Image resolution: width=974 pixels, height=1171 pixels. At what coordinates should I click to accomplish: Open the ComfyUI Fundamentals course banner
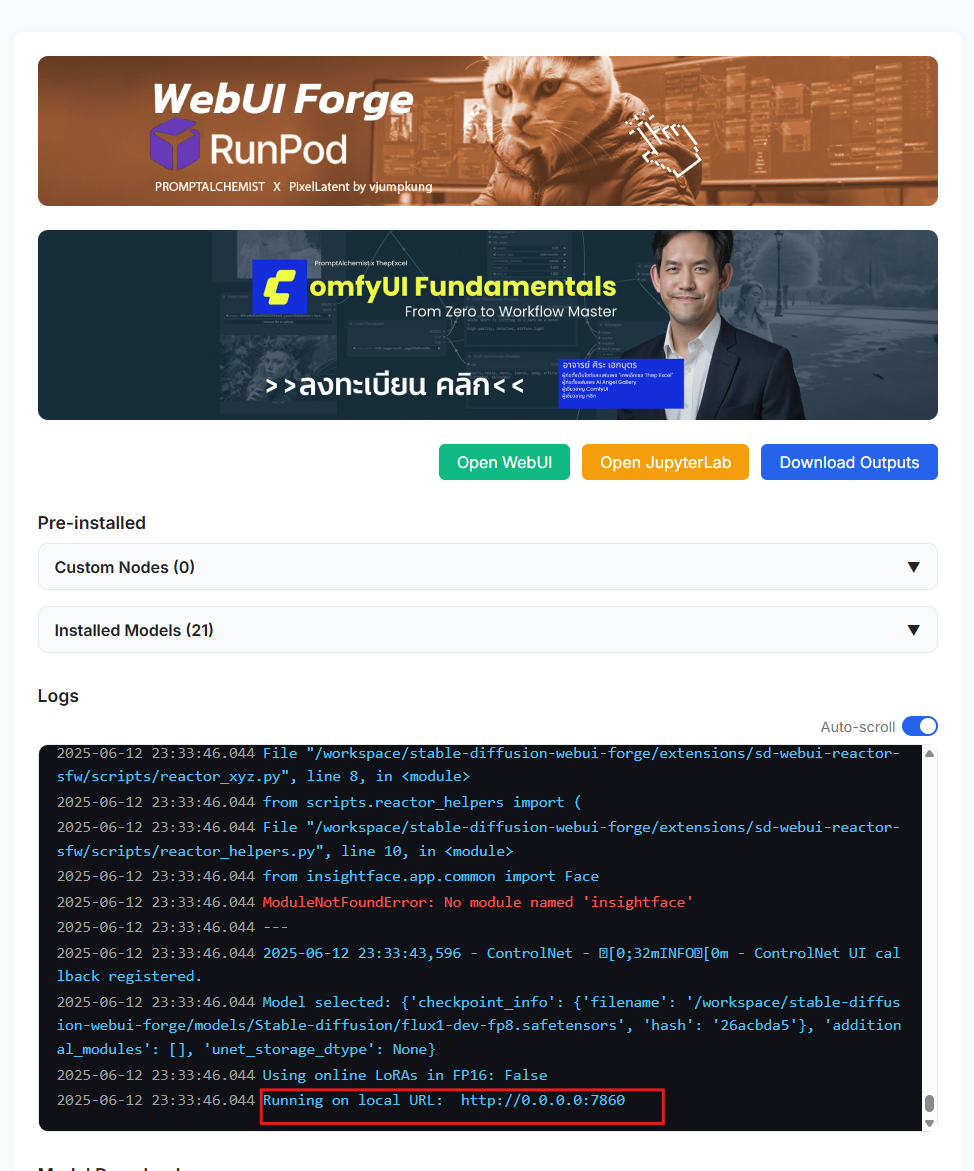coord(488,325)
